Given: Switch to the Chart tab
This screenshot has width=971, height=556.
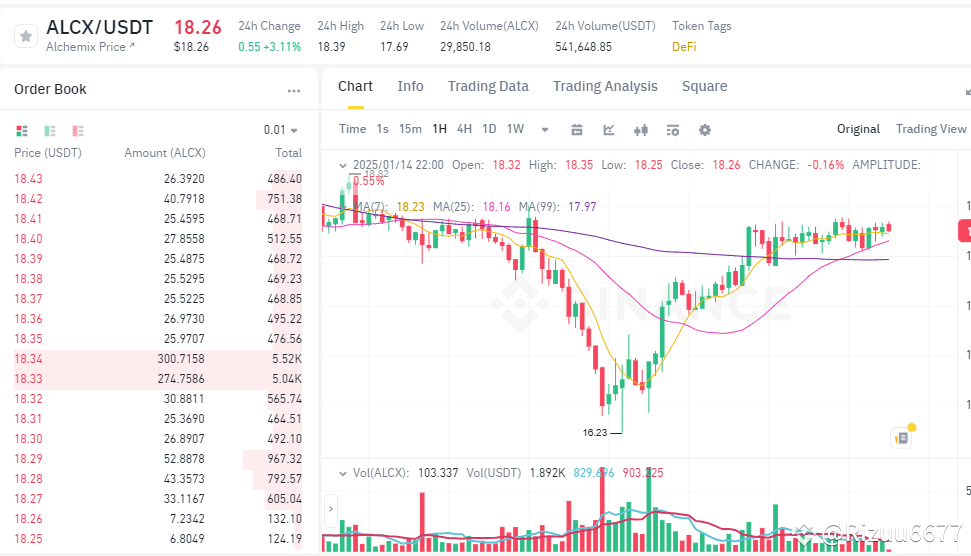Looking at the screenshot, I should click(355, 86).
